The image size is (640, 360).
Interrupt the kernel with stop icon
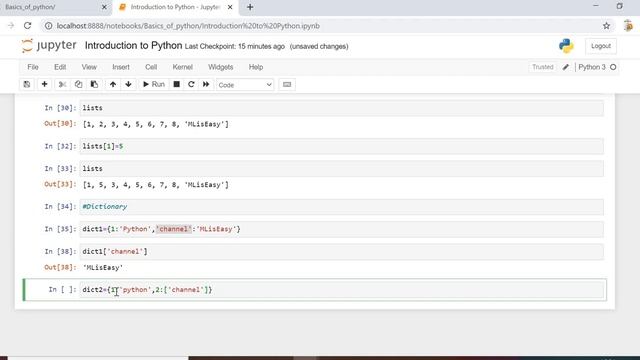point(176,84)
